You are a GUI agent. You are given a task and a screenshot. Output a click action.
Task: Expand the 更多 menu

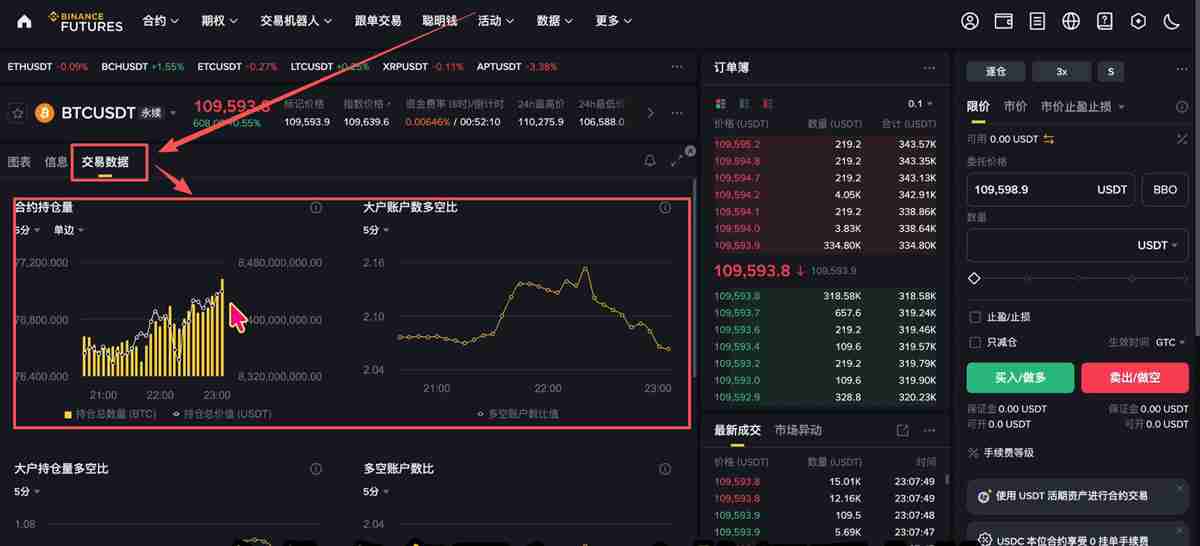[x=614, y=21]
